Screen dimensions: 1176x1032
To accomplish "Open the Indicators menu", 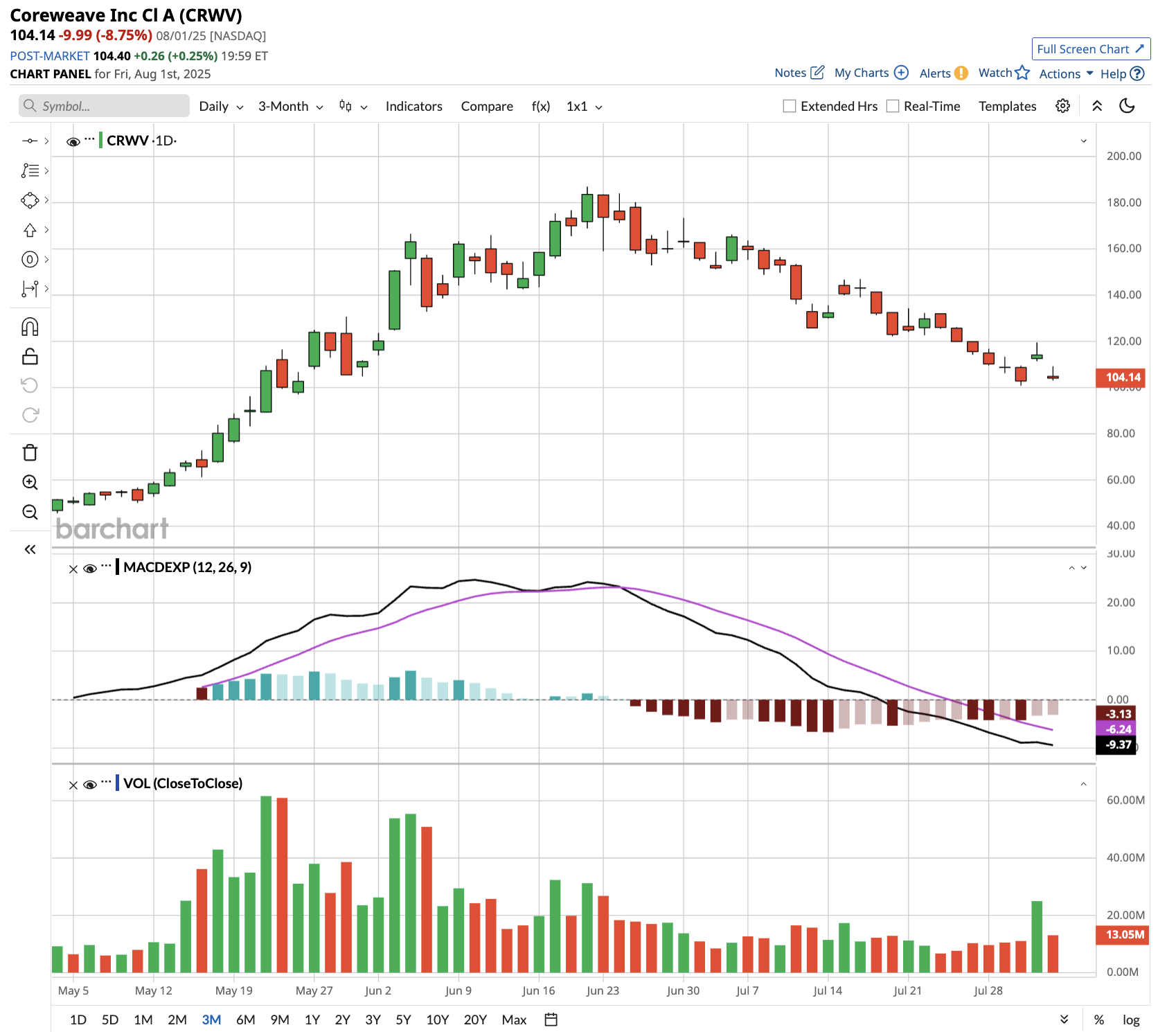I will [413, 106].
